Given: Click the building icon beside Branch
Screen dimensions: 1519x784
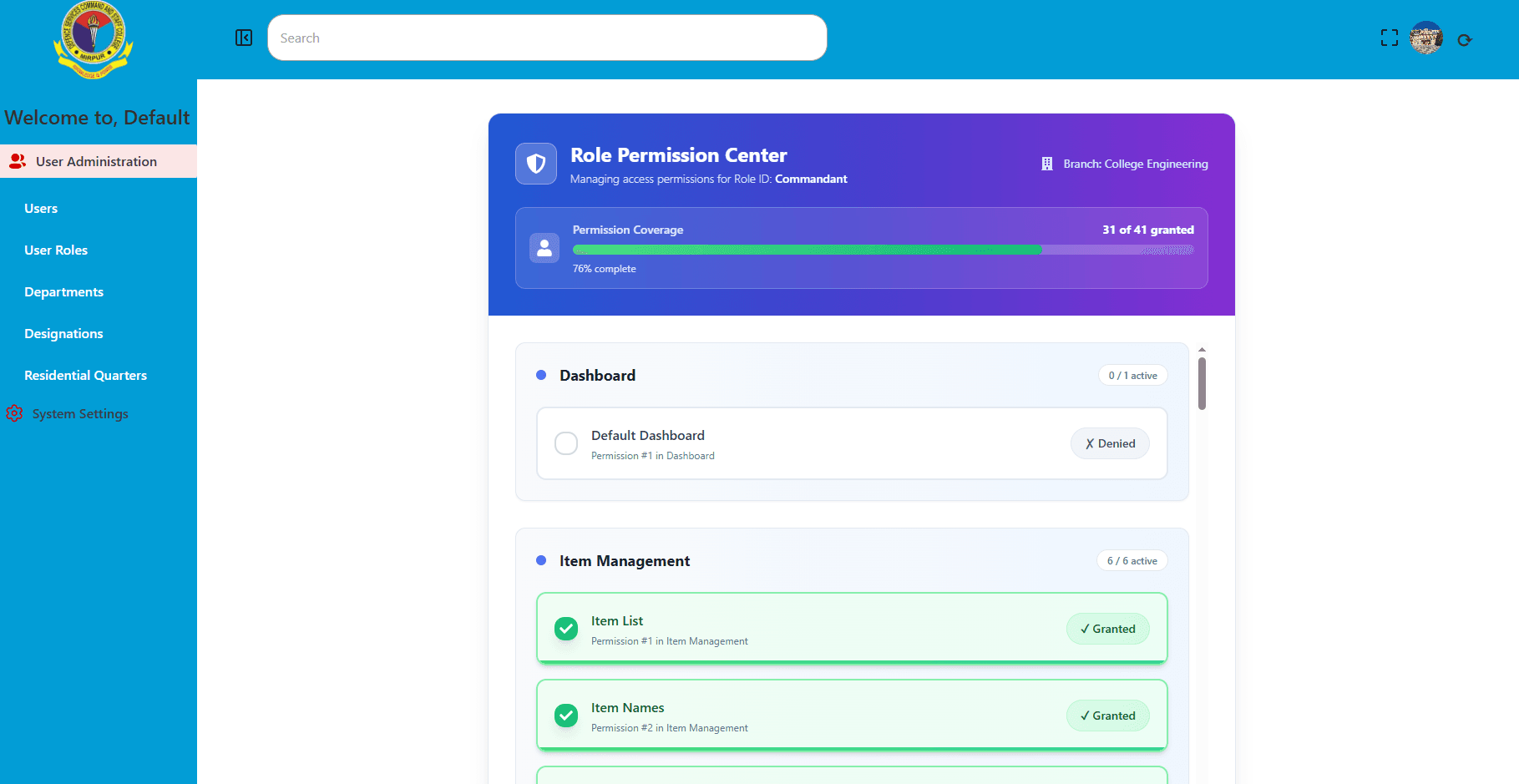Looking at the screenshot, I should pos(1047,164).
